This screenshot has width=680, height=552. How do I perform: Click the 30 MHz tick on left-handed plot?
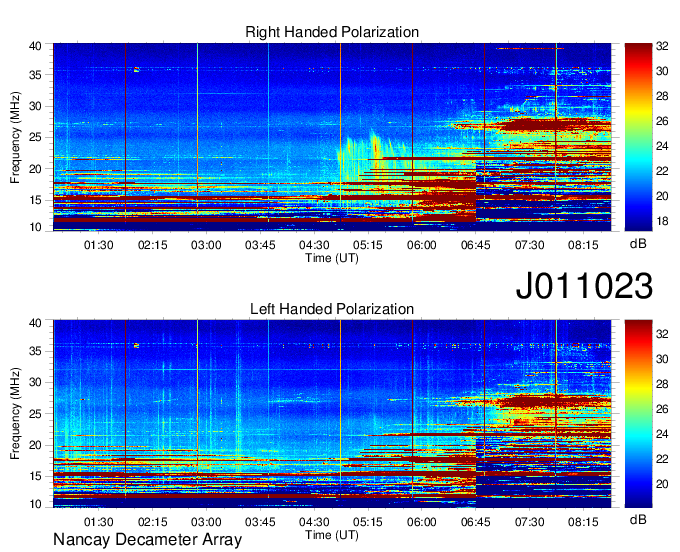point(35,382)
